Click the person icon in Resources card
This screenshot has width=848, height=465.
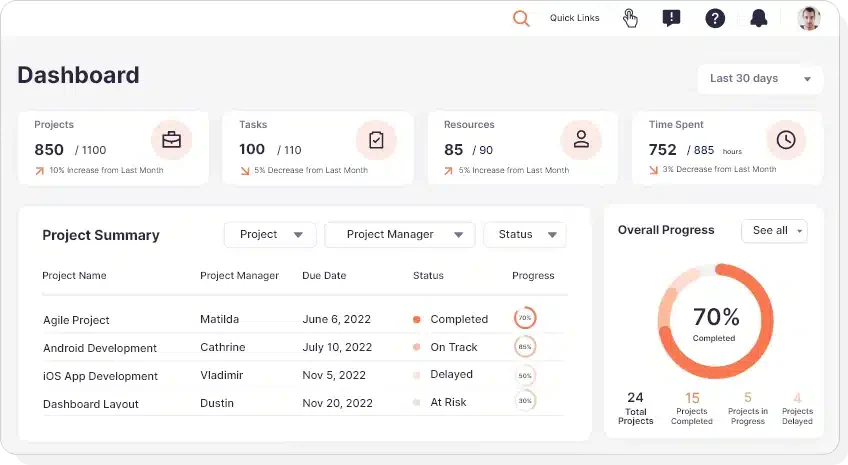coord(581,140)
